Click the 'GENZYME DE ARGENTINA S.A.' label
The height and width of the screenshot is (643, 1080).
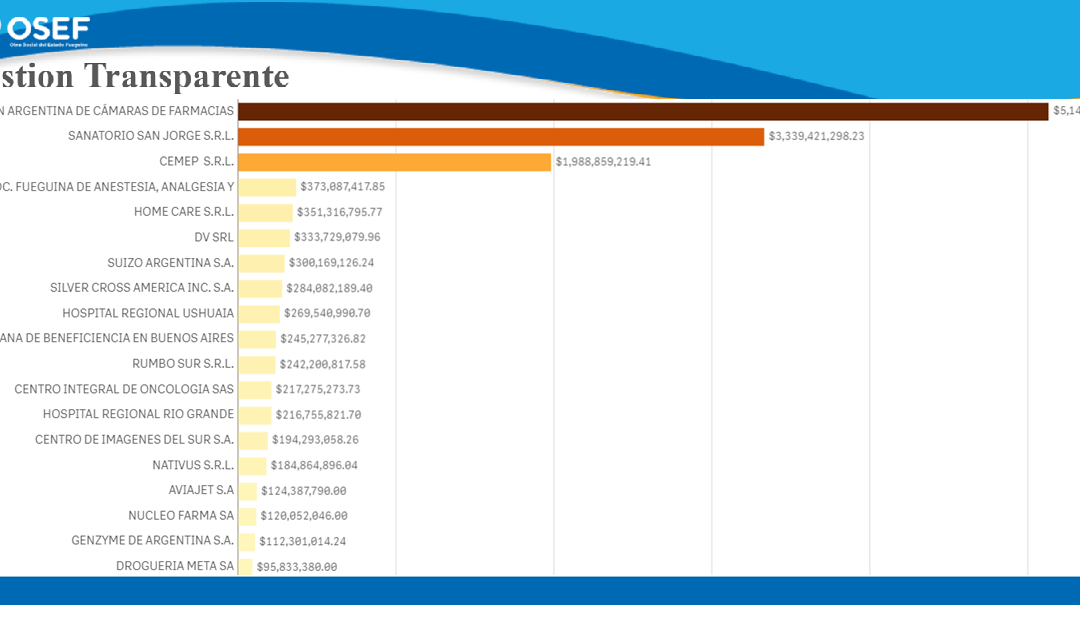tap(152, 540)
